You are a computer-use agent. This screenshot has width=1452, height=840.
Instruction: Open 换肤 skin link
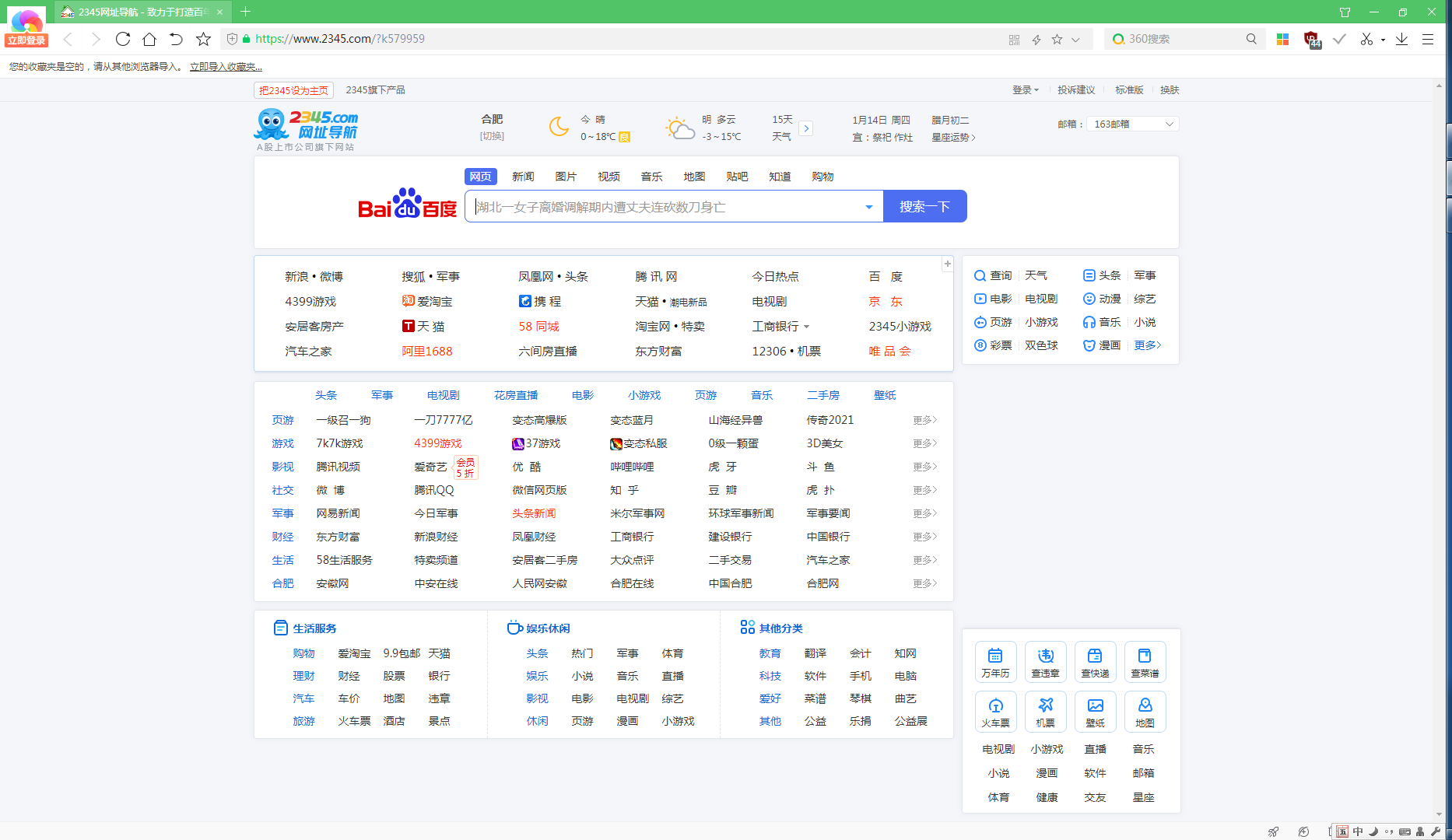(1170, 90)
